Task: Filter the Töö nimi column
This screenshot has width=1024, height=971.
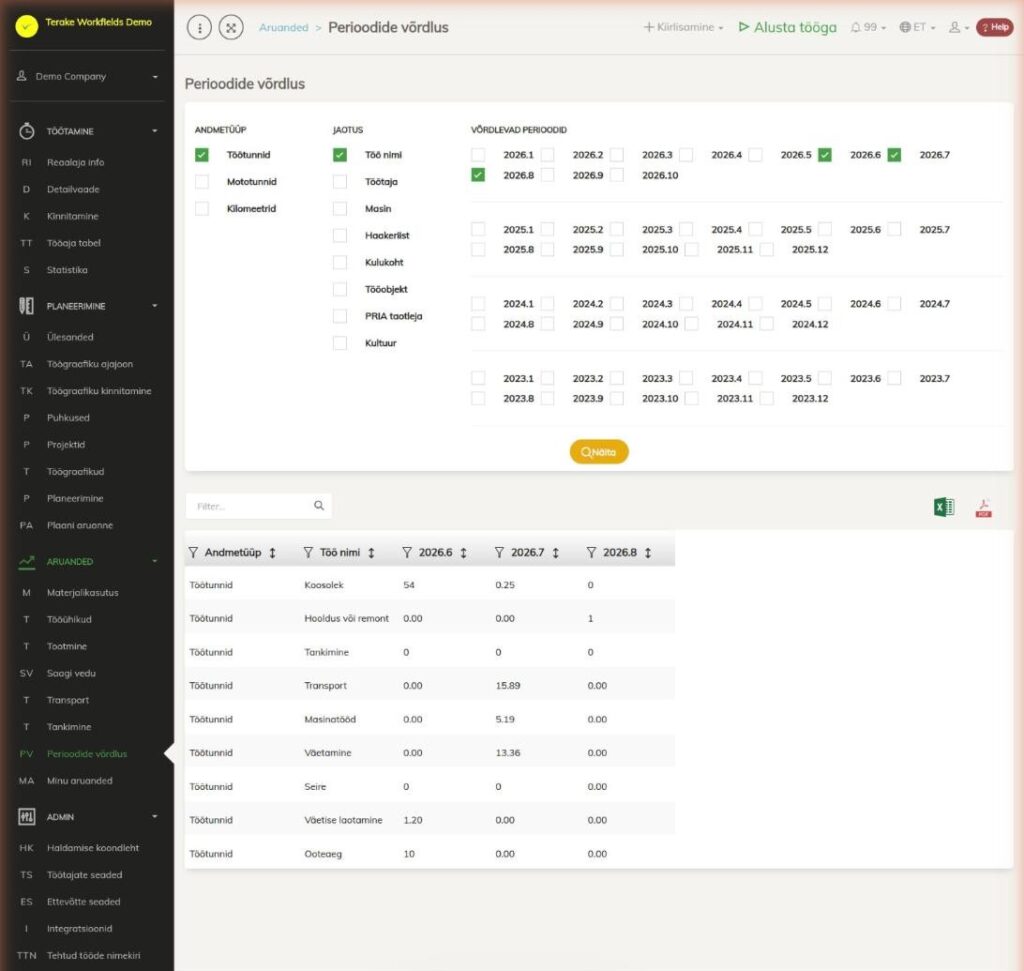Action: point(308,552)
